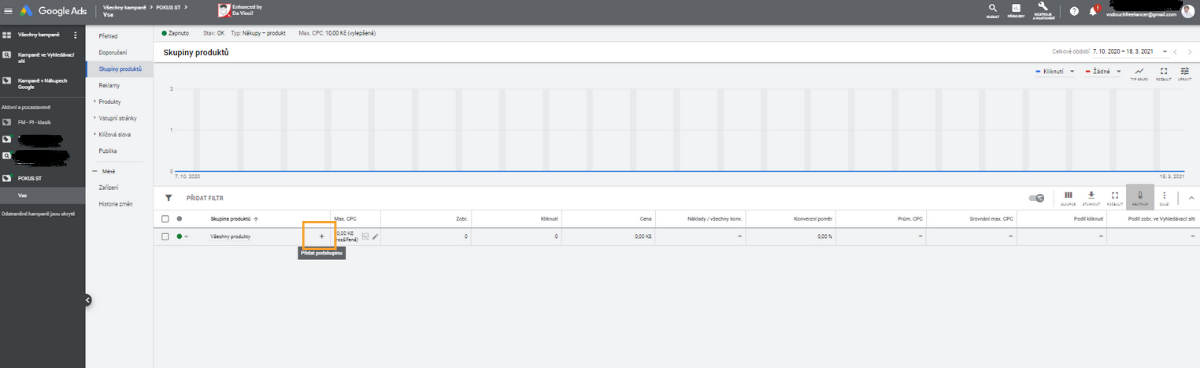Adjust chart settings (Upravit) icon
Screen dimensions: 1200x369
coord(1184,73)
